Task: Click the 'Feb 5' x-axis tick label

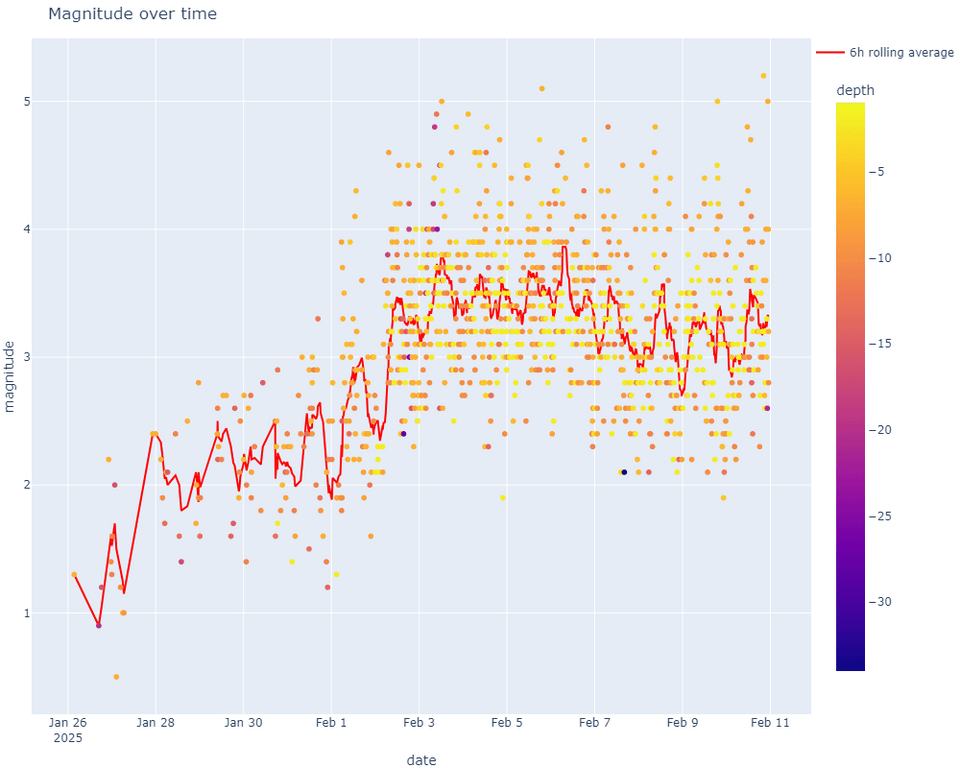Action: 507,723
